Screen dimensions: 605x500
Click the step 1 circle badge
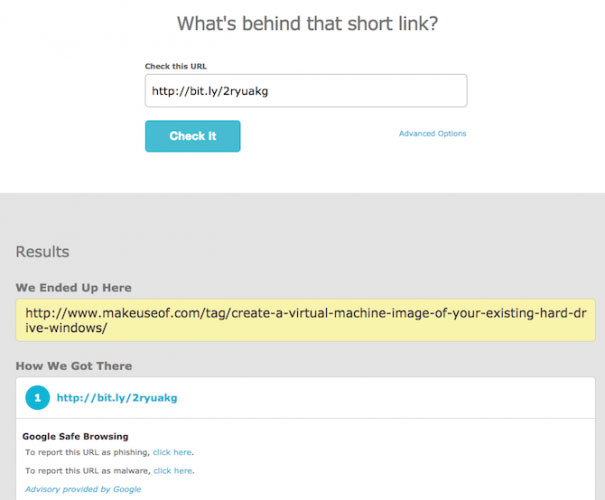(37, 398)
